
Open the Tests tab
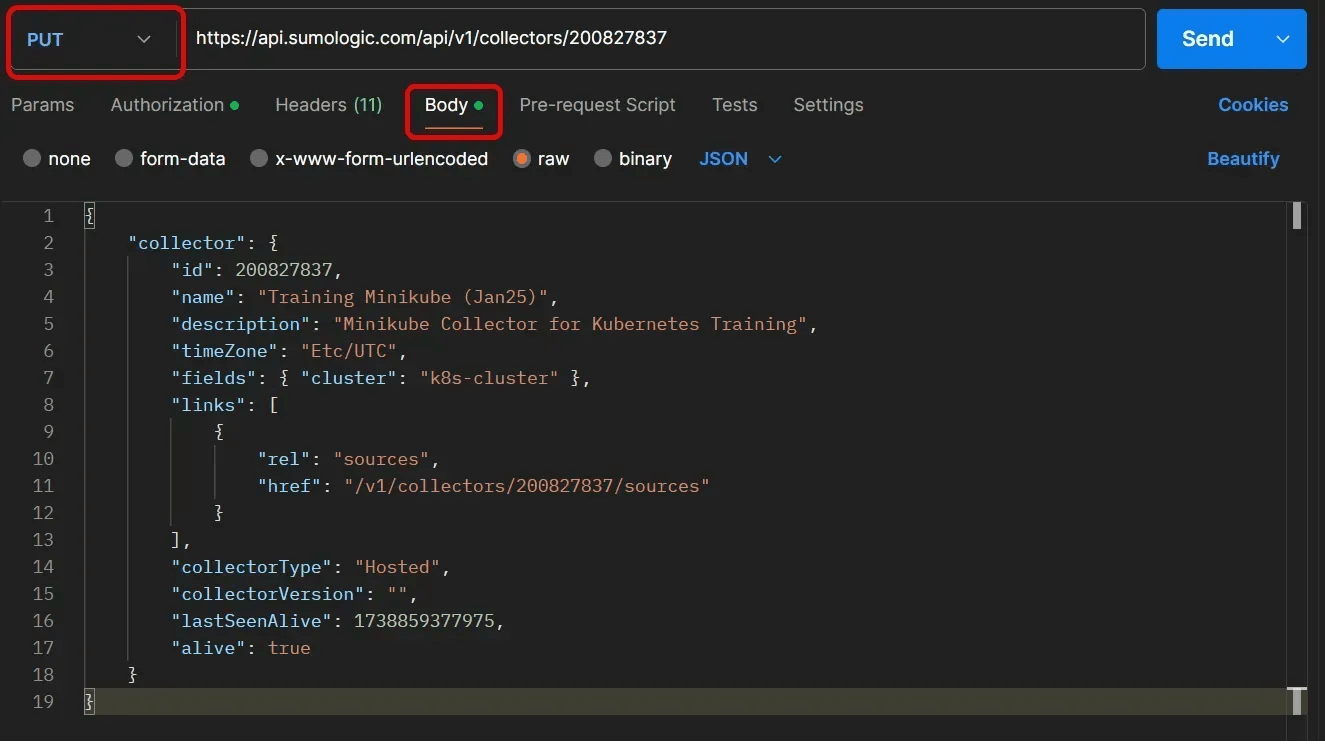[x=734, y=105]
